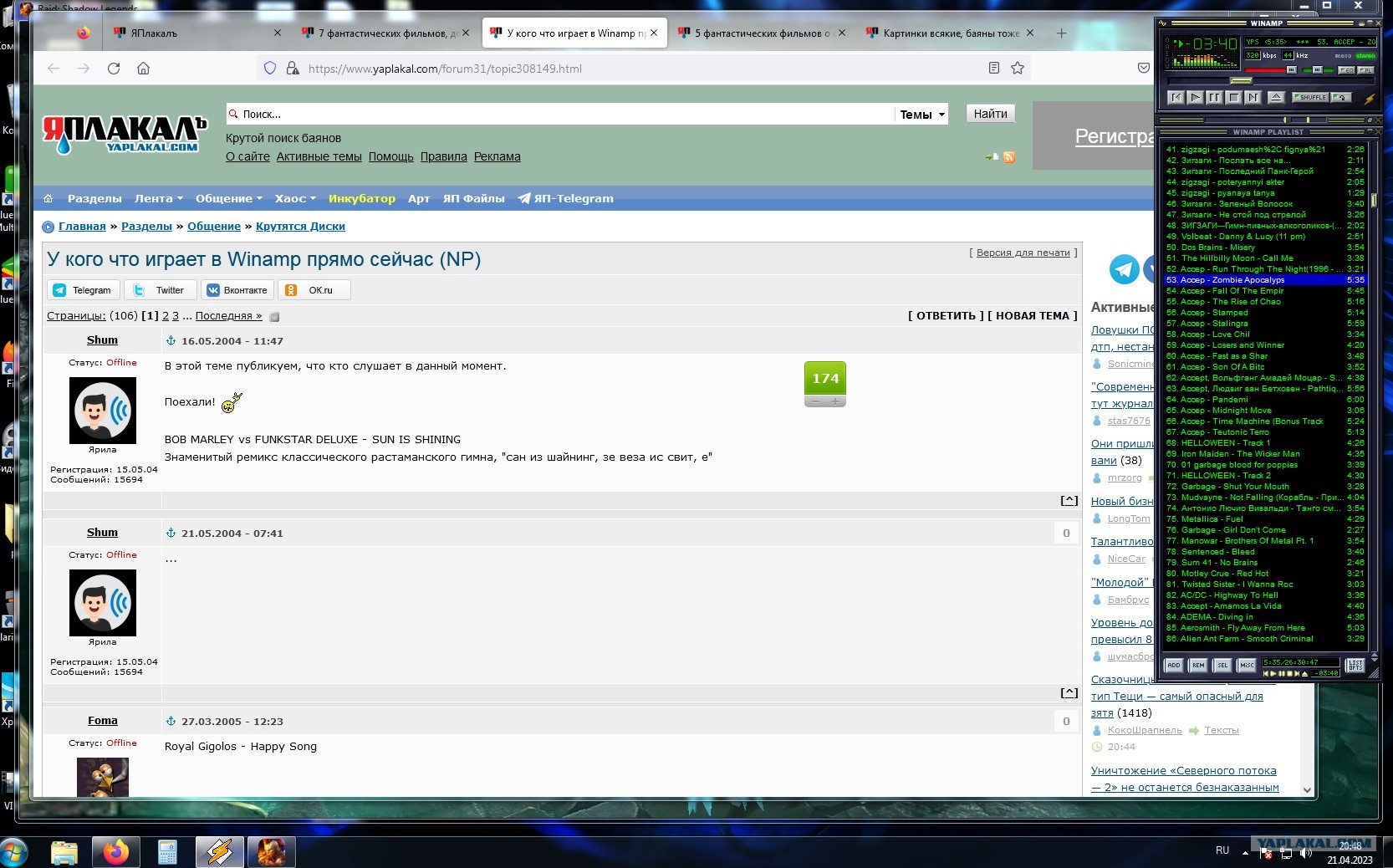Share the topic via OK.ru button

coord(314,290)
